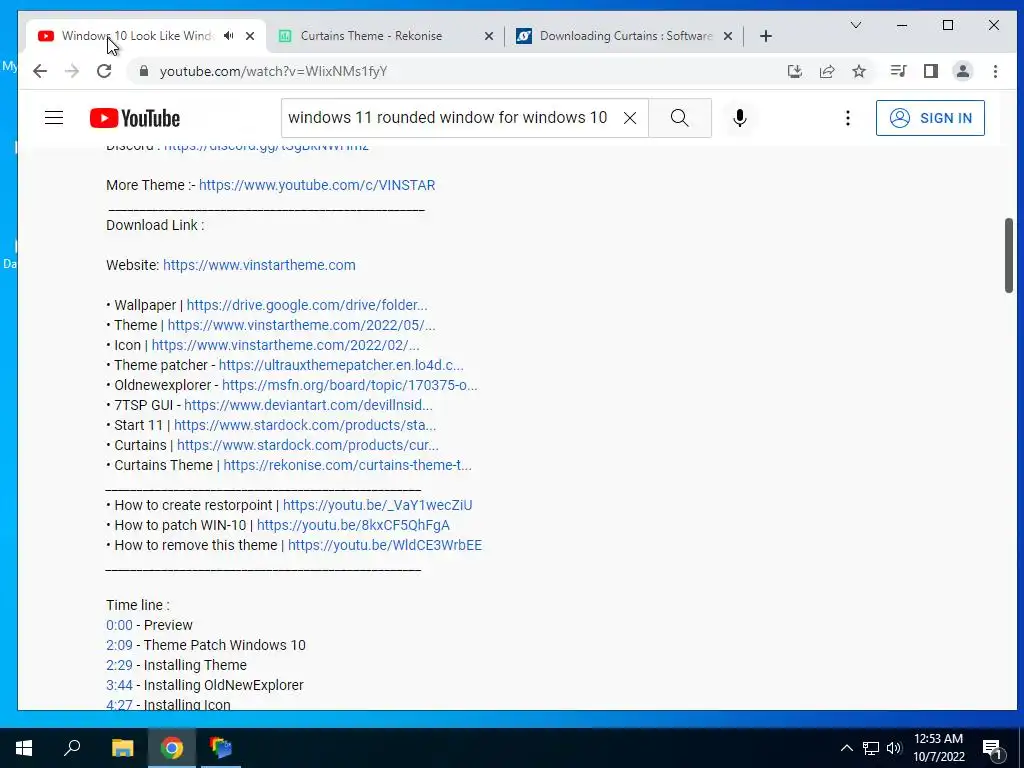
Task: Click the page vertical scrollbar thumb
Action: 1008,255
